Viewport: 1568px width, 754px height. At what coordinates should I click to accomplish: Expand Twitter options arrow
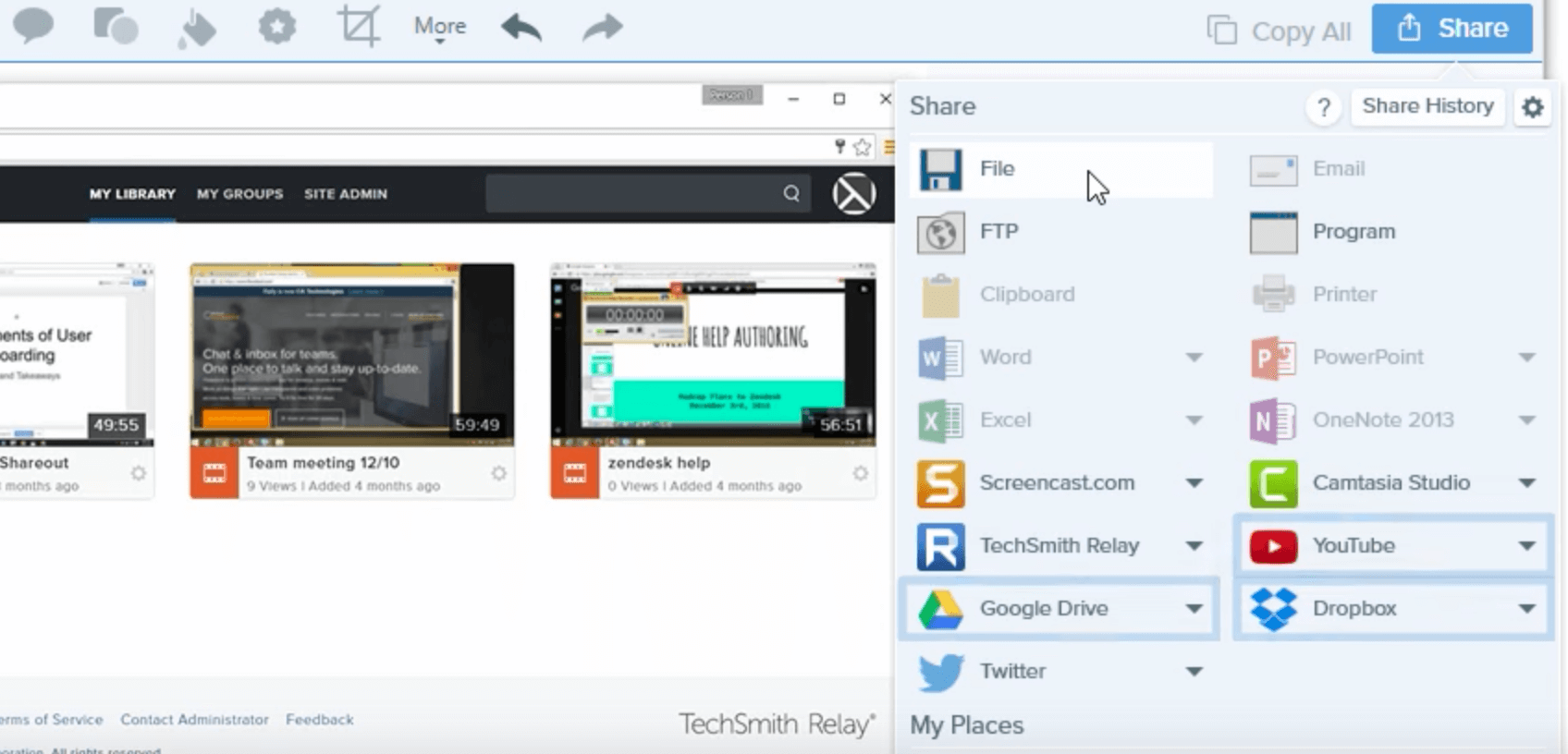coord(1194,672)
